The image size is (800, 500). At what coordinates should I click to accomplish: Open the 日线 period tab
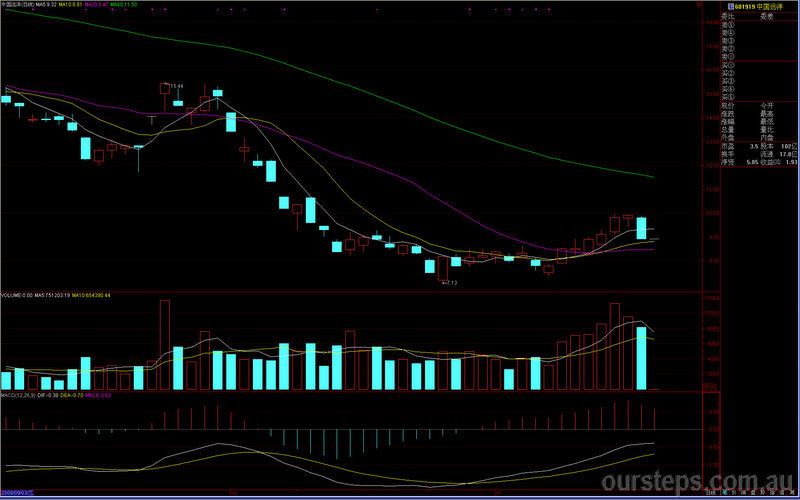pos(711,493)
